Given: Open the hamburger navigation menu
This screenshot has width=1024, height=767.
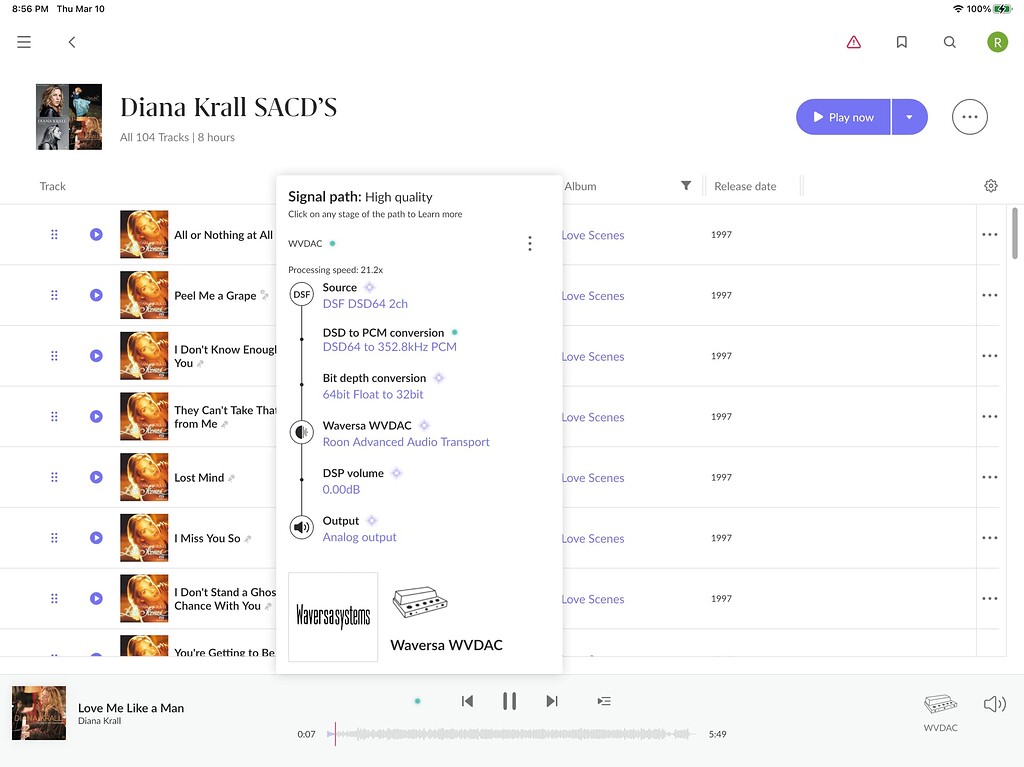Looking at the screenshot, I should tap(24, 42).
